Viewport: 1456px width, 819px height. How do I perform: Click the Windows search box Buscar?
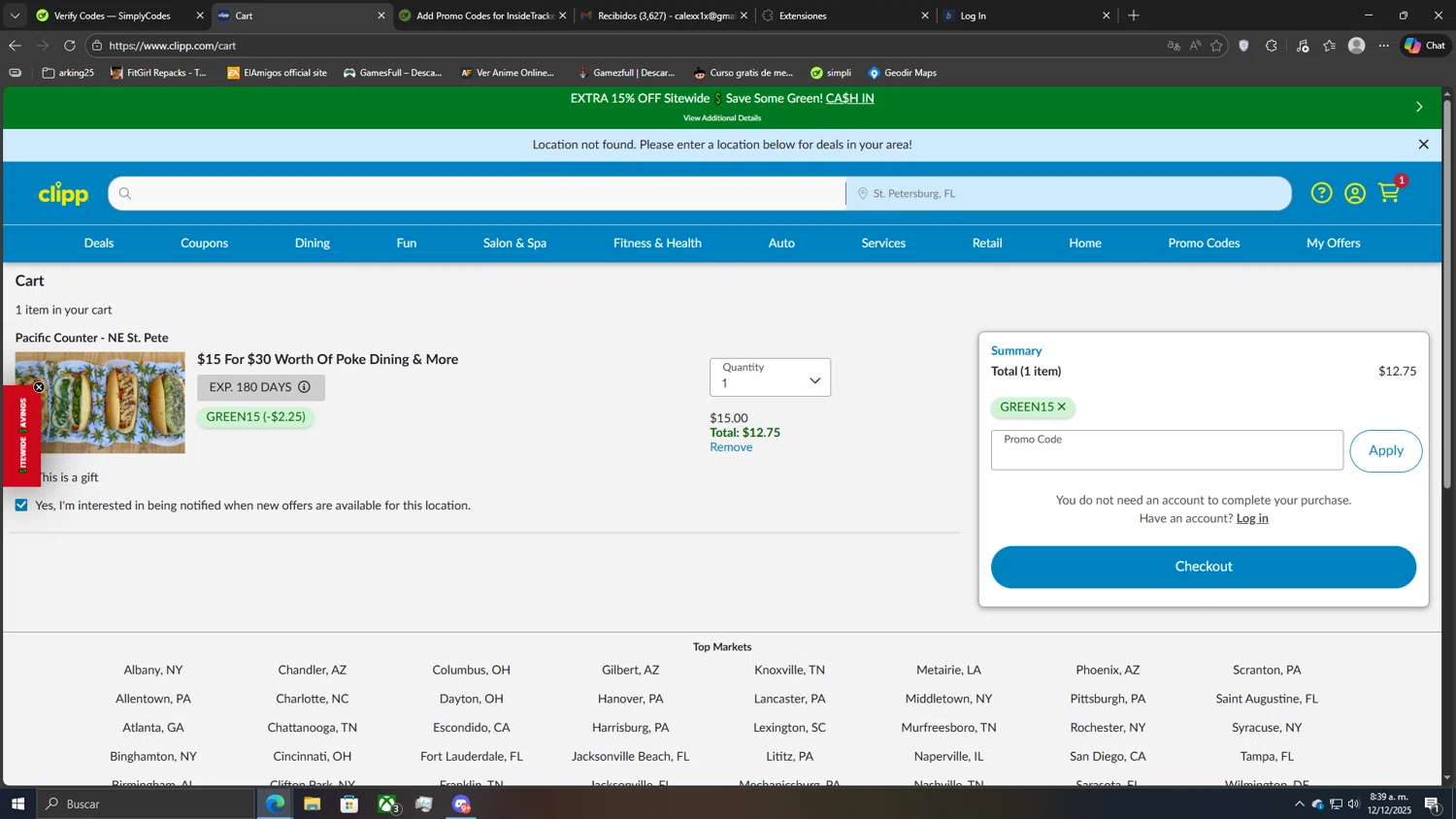coord(146,803)
